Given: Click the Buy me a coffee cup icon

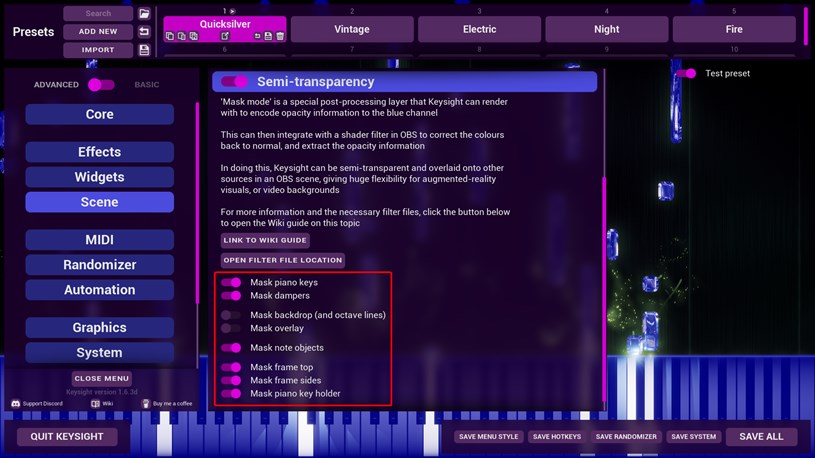Looking at the screenshot, I should coord(146,403).
